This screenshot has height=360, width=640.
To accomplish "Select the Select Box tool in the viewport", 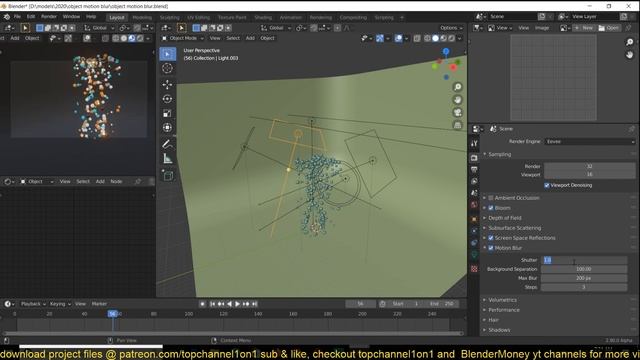I will [168, 54].
